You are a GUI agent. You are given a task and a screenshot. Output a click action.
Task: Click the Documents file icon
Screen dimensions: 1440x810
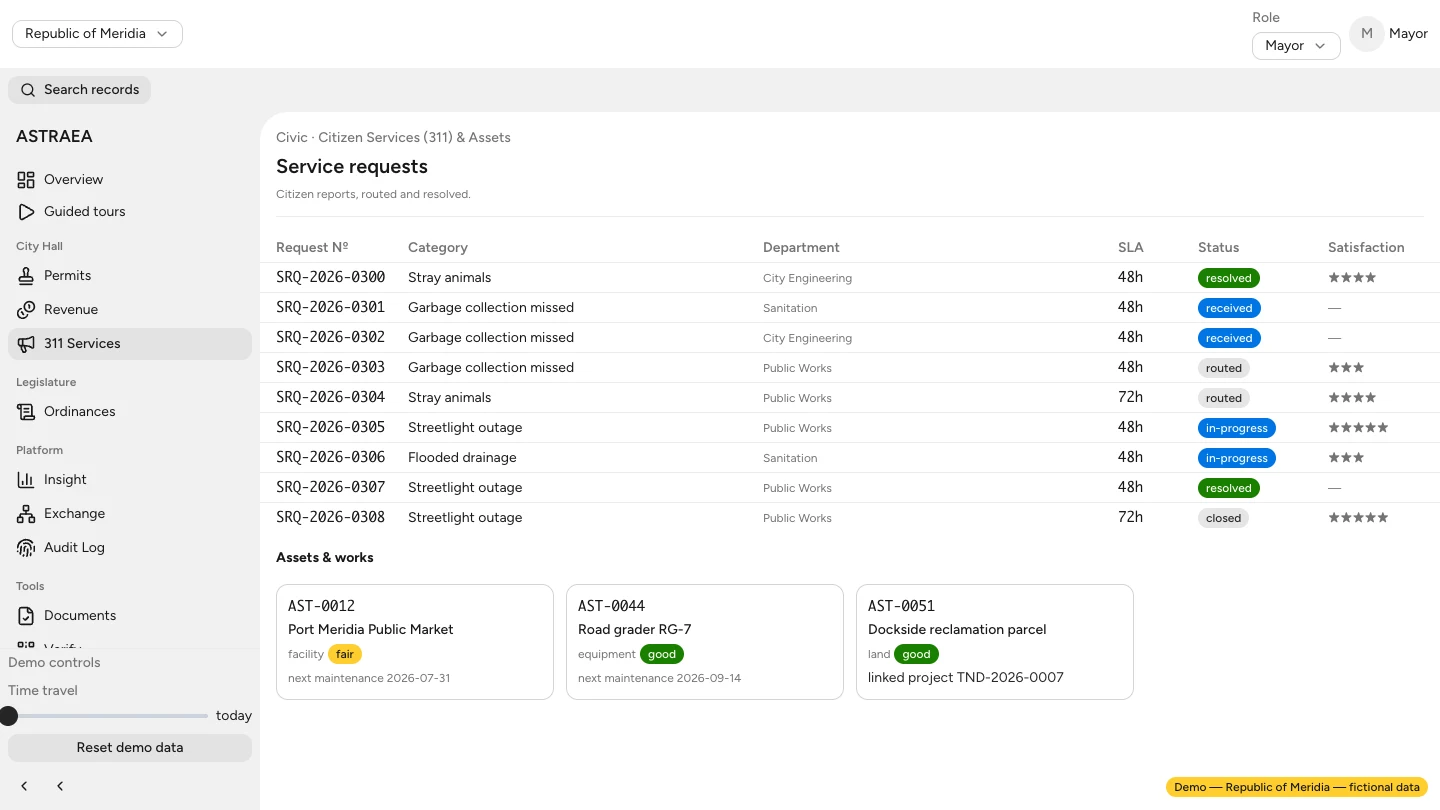[x=26, y=616]
